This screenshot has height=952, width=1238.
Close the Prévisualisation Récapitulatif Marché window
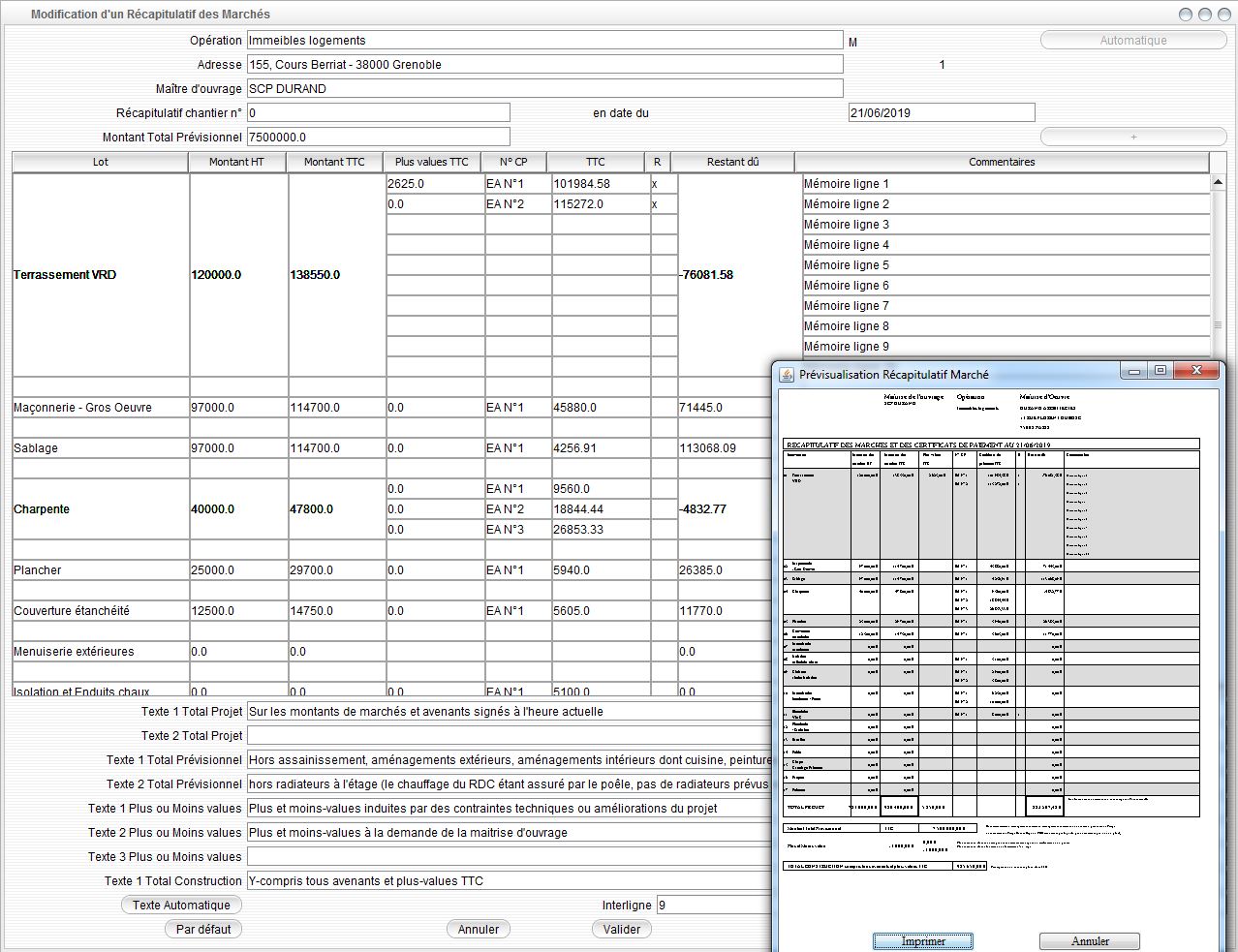1196,371
